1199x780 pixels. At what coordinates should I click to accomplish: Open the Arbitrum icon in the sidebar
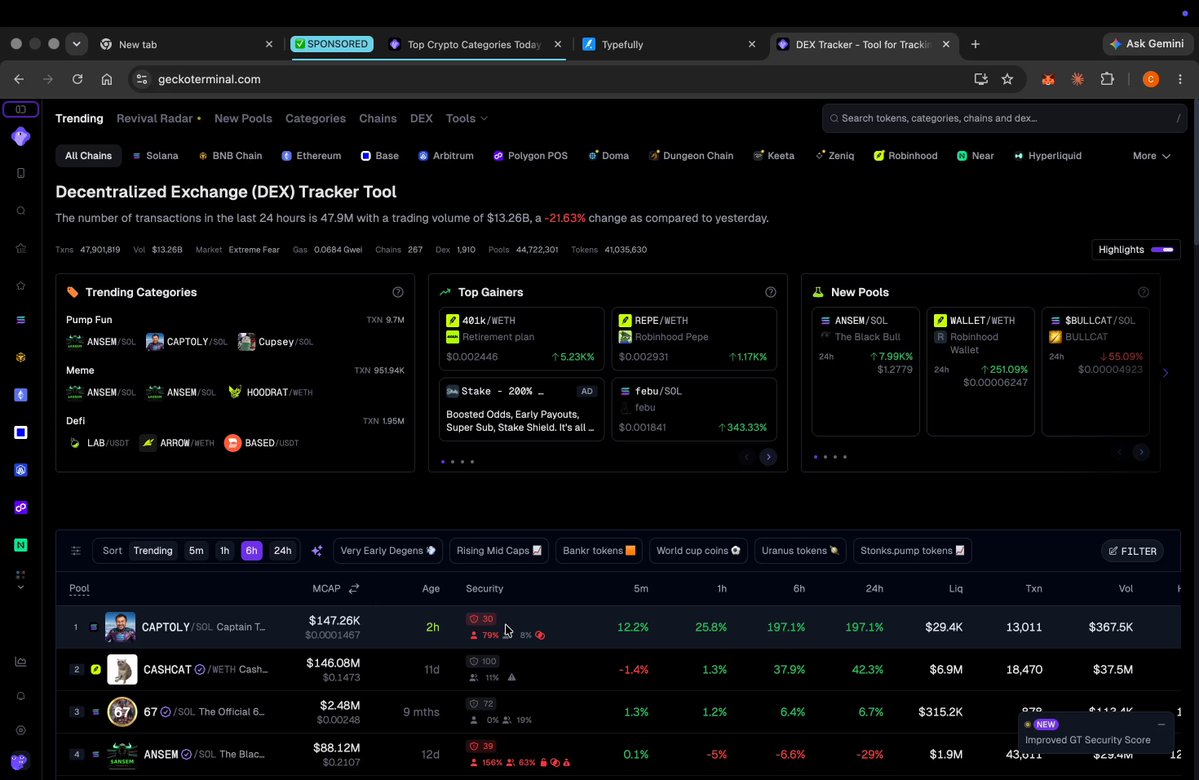21,470
